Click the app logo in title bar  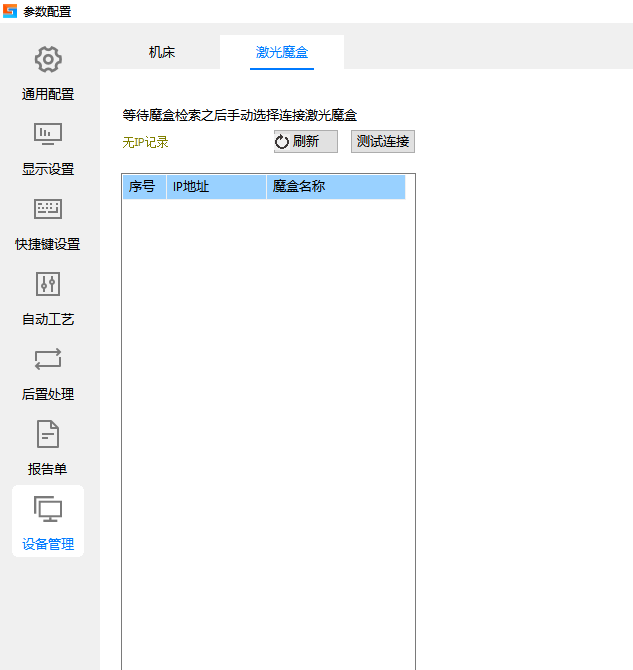point(10,11)
